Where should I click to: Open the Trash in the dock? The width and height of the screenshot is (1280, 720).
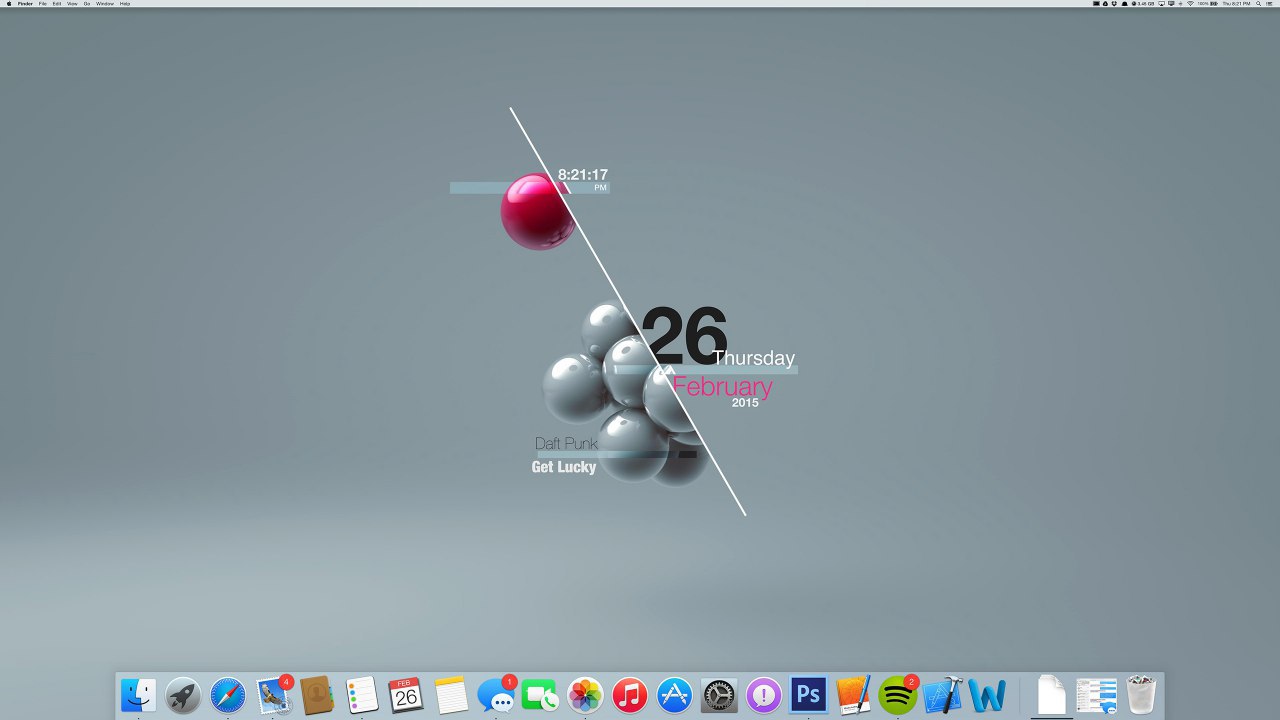1141,695
